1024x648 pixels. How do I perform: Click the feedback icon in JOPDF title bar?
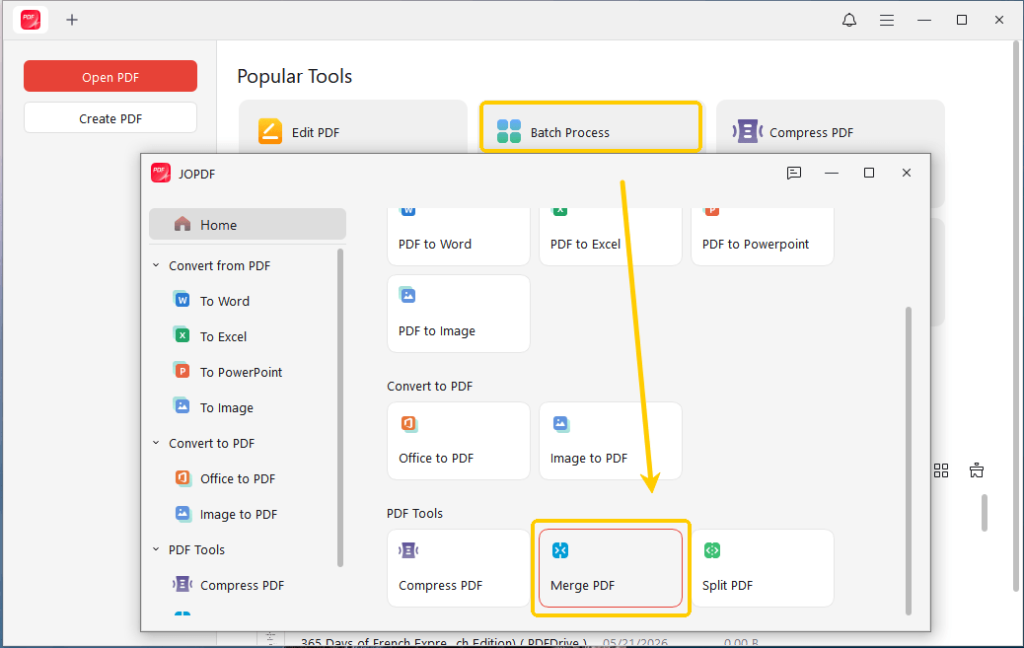(x=794, y=173)
